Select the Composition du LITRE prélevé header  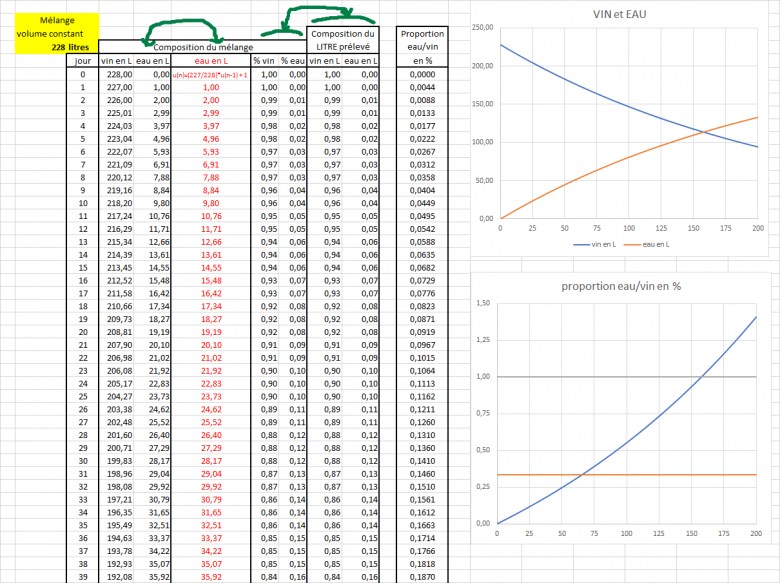pyautogui.click(x=343, y=40)
